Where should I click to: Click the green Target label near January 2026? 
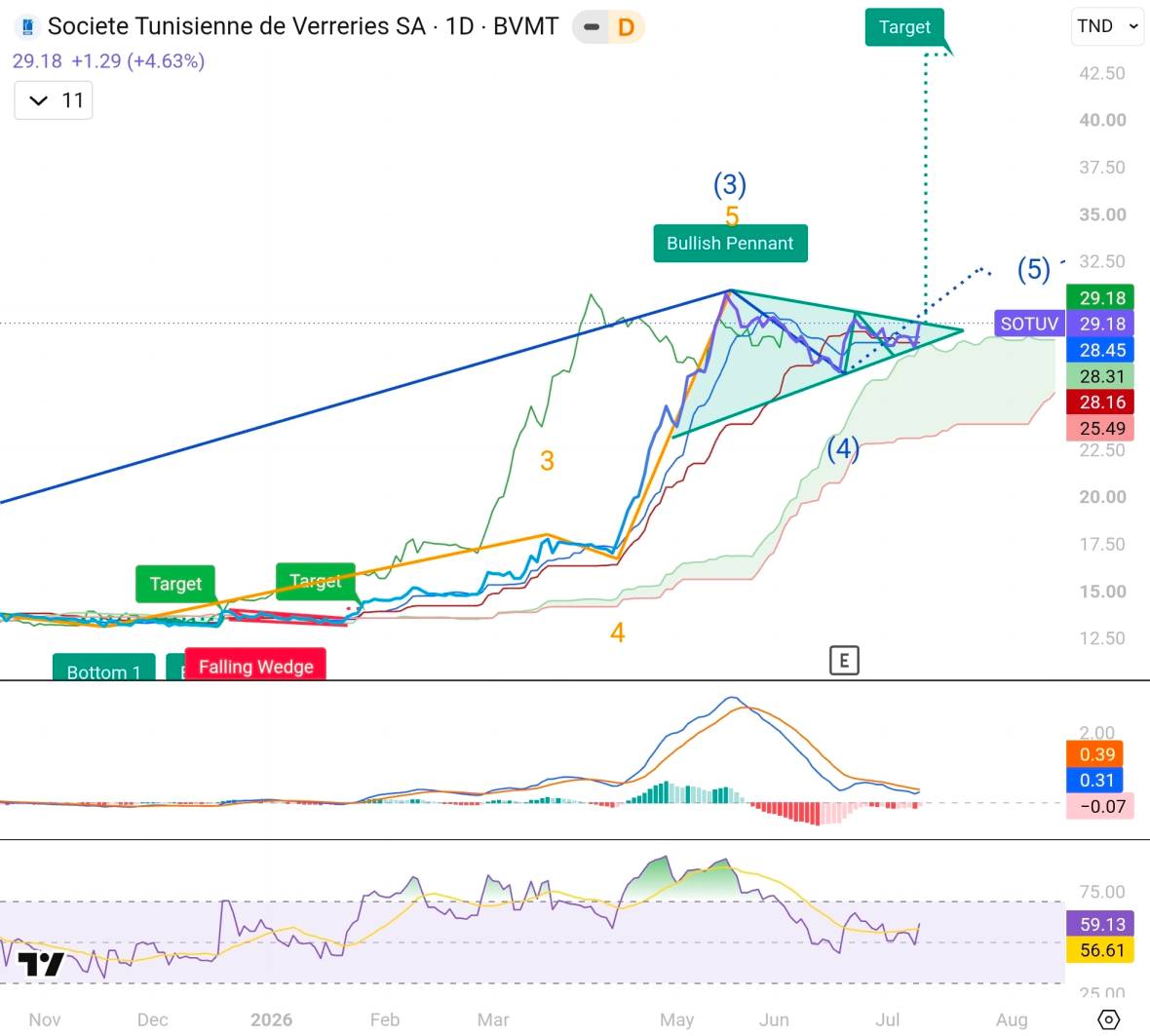point(316,580)
